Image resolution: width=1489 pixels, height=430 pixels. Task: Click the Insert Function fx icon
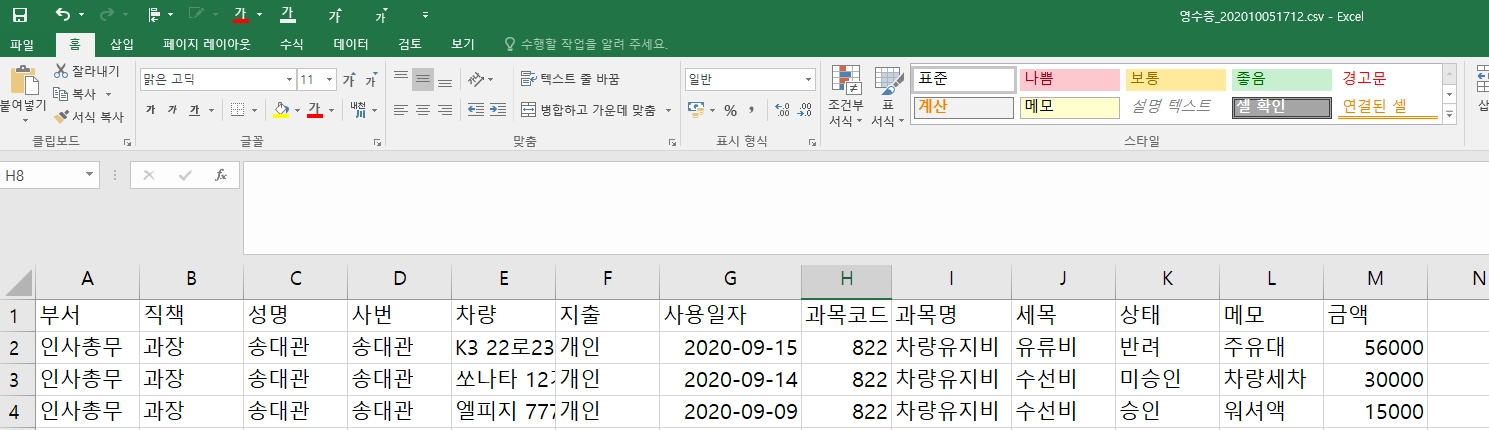pos(221,175)
